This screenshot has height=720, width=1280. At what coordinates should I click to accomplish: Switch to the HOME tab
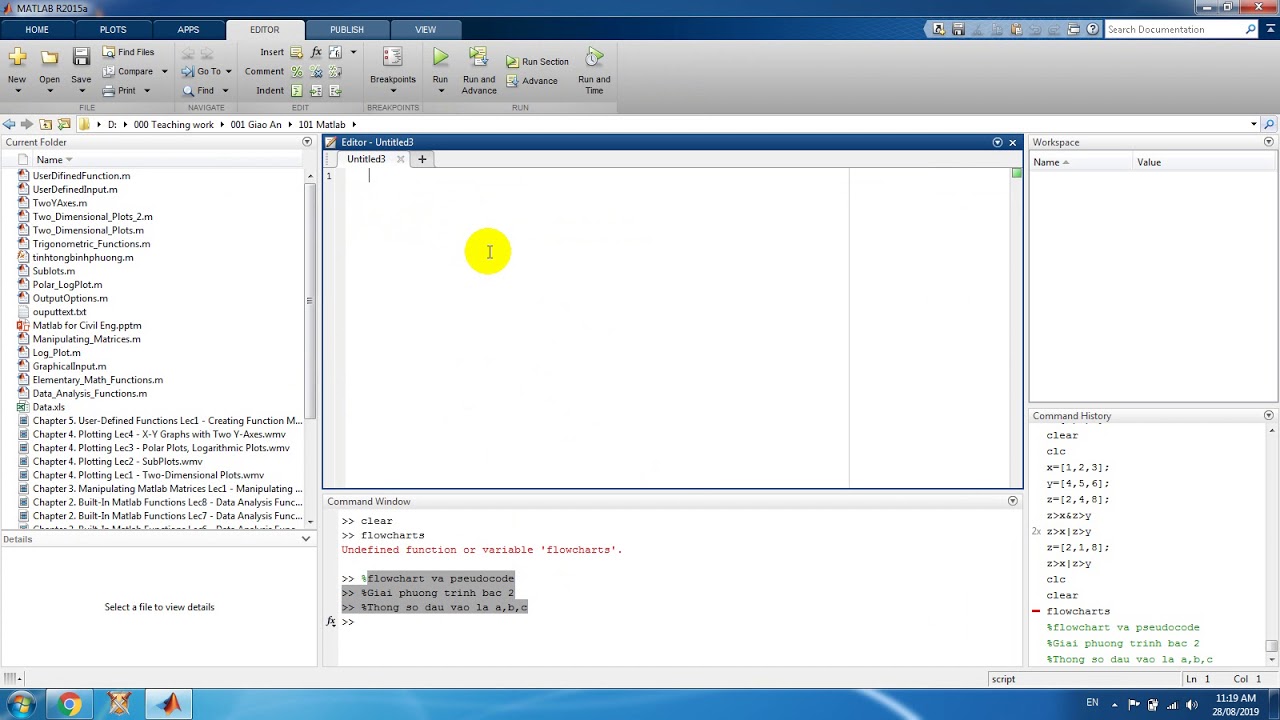(x=36, y=29)
